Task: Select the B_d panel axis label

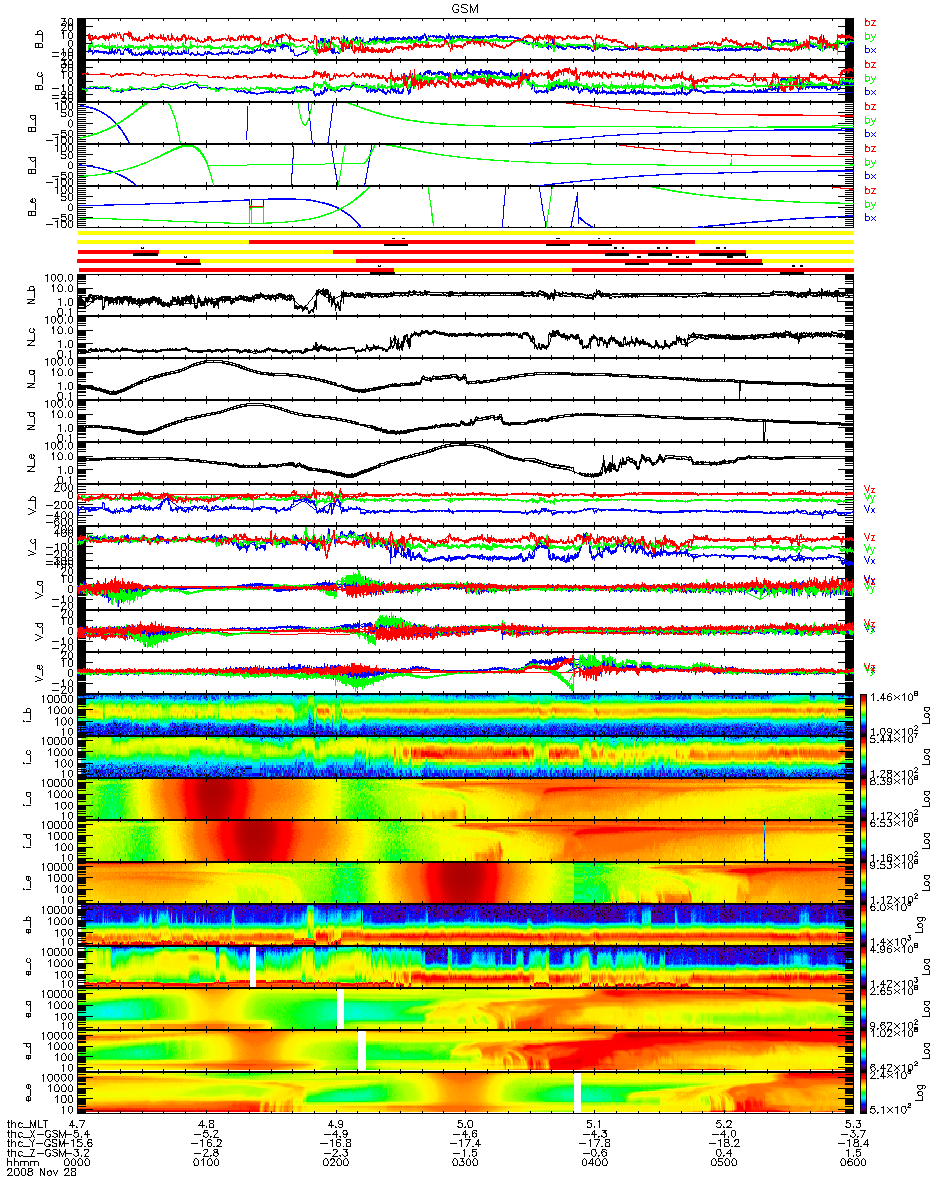Action: (32, 163)
